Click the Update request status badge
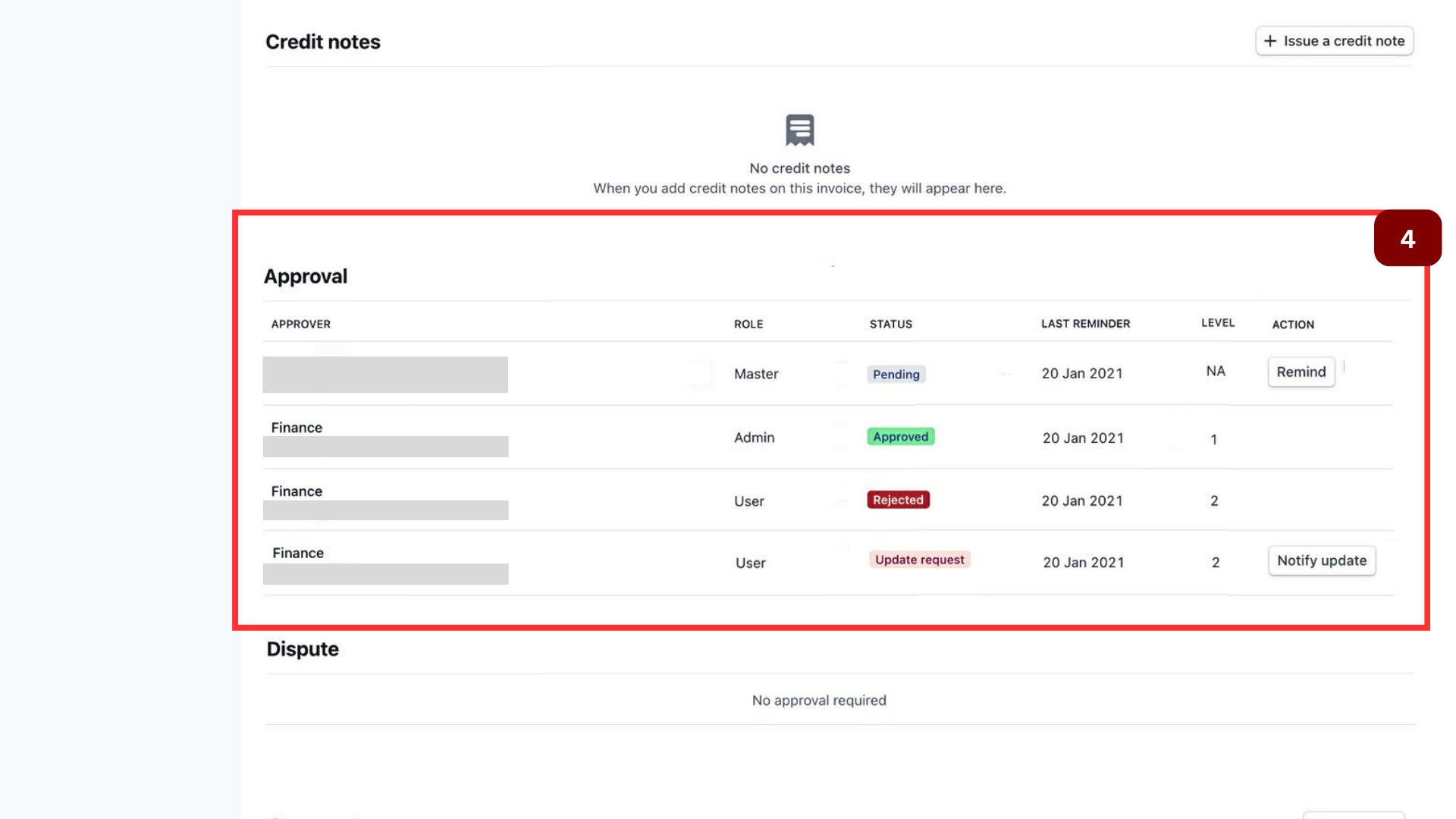Image resolution: width=1456 pixels, height=819 pixels. pos(919,560)
